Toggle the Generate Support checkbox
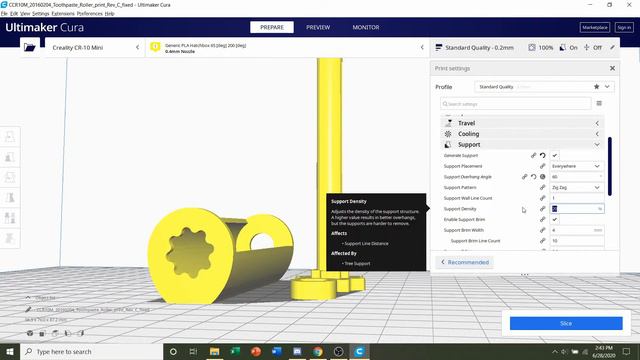 554,156
